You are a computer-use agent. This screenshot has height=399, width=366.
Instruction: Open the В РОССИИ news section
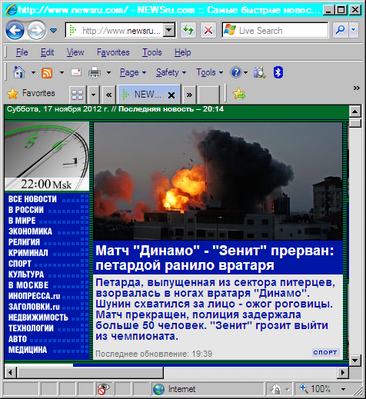(26, 210)
